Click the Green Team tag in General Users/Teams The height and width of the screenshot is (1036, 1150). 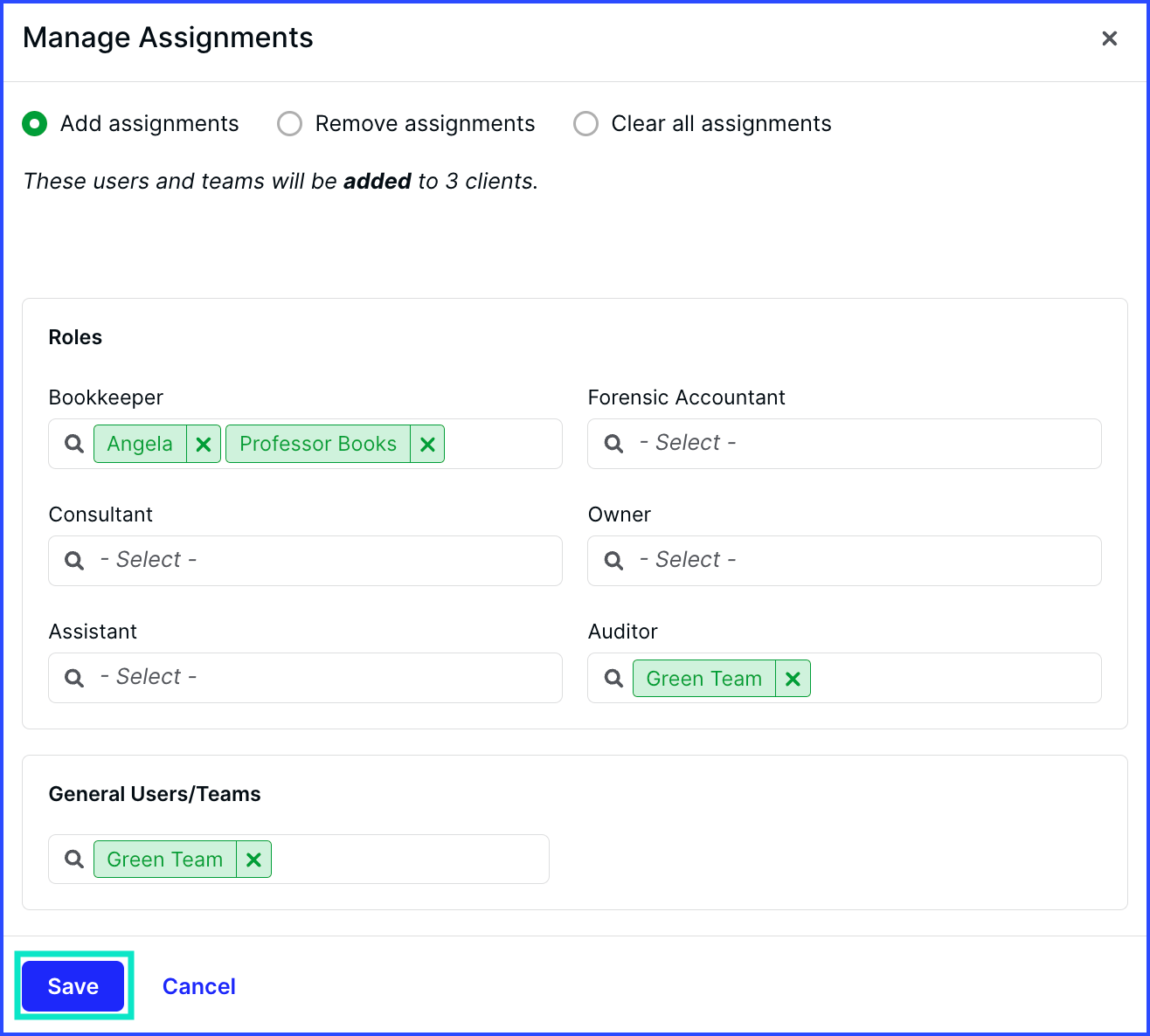click(165, 860)
